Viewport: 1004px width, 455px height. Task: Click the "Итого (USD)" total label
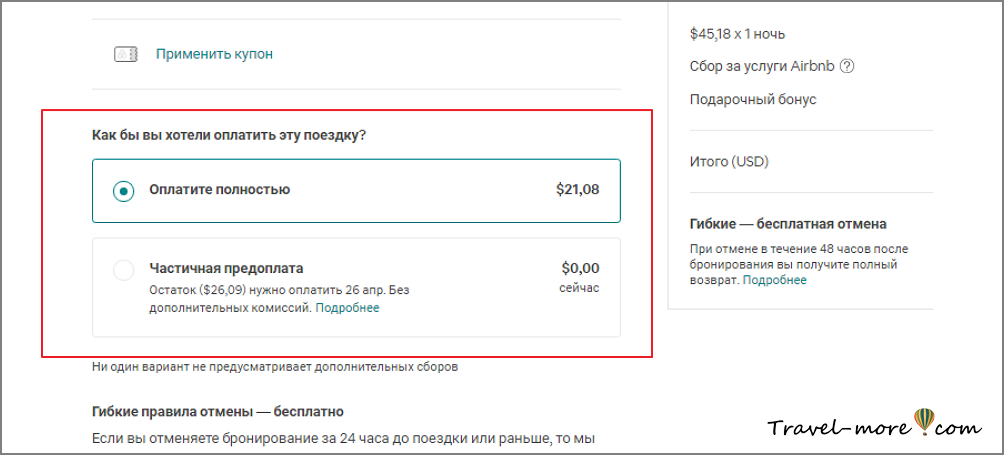[729, 161]
